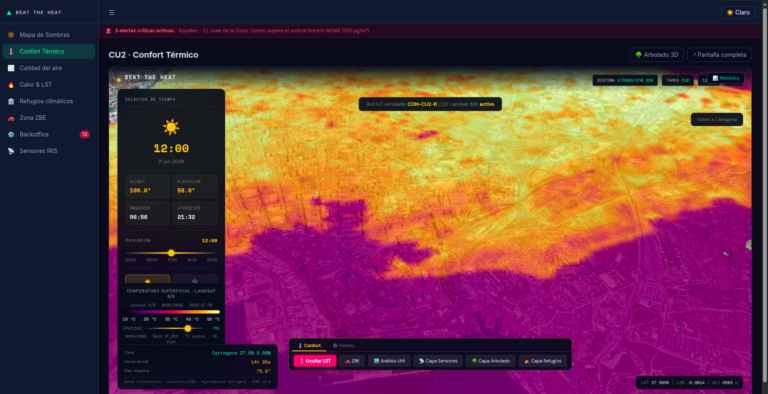
Task: Click the AZIMUT 106.6° card
Action: point(147,187)
